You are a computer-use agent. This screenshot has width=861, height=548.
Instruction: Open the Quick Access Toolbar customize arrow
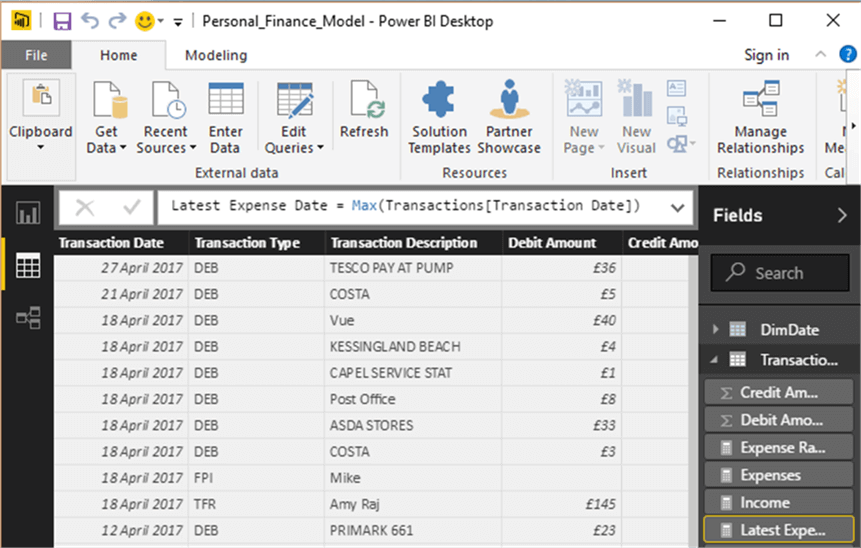click(178, 22)
